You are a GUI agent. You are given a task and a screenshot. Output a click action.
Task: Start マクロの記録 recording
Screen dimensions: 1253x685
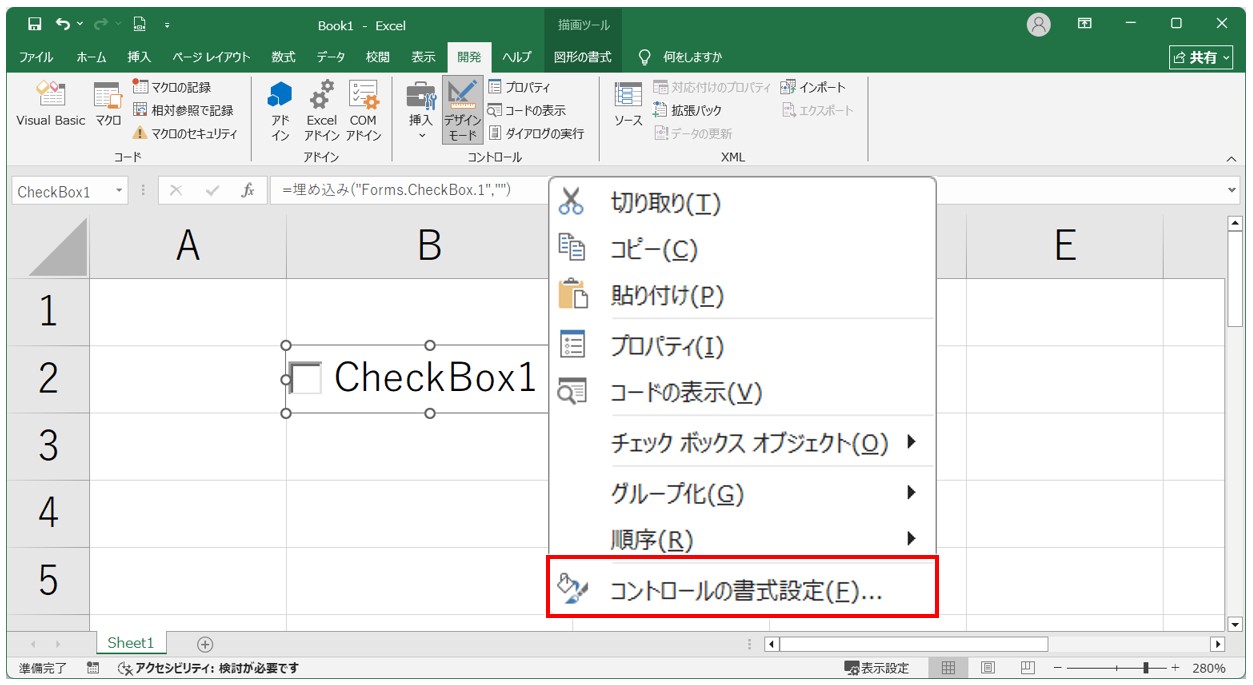pyautogui.click(x=172, y=87)
